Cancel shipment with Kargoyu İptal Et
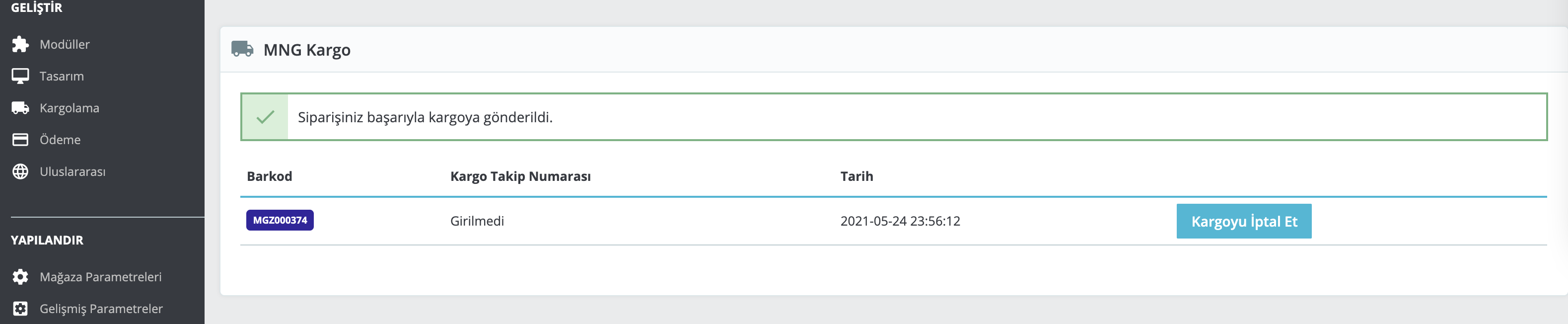 tap(1244, 221)
